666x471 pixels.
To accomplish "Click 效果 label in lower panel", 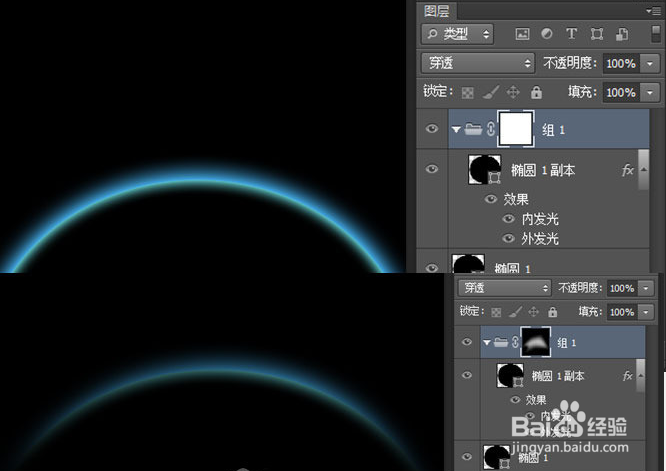I will pyautogui.click(x=536, y=400).
